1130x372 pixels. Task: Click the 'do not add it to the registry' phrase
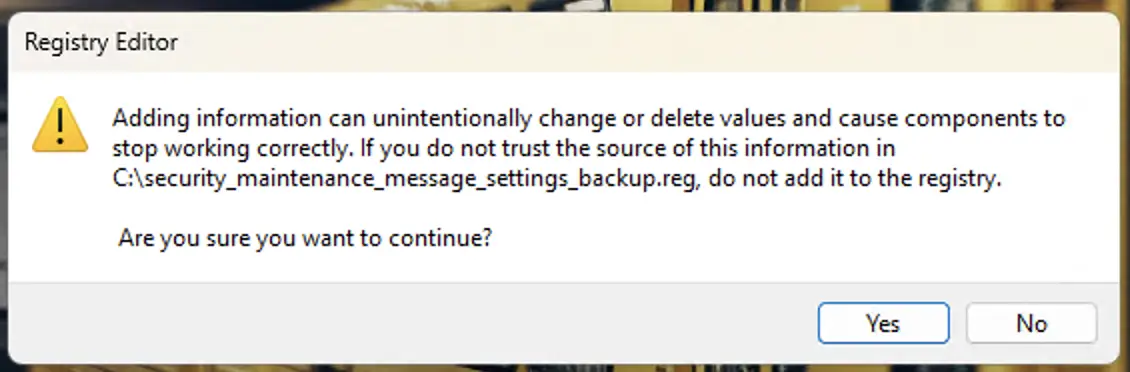[x=854, y=180]
